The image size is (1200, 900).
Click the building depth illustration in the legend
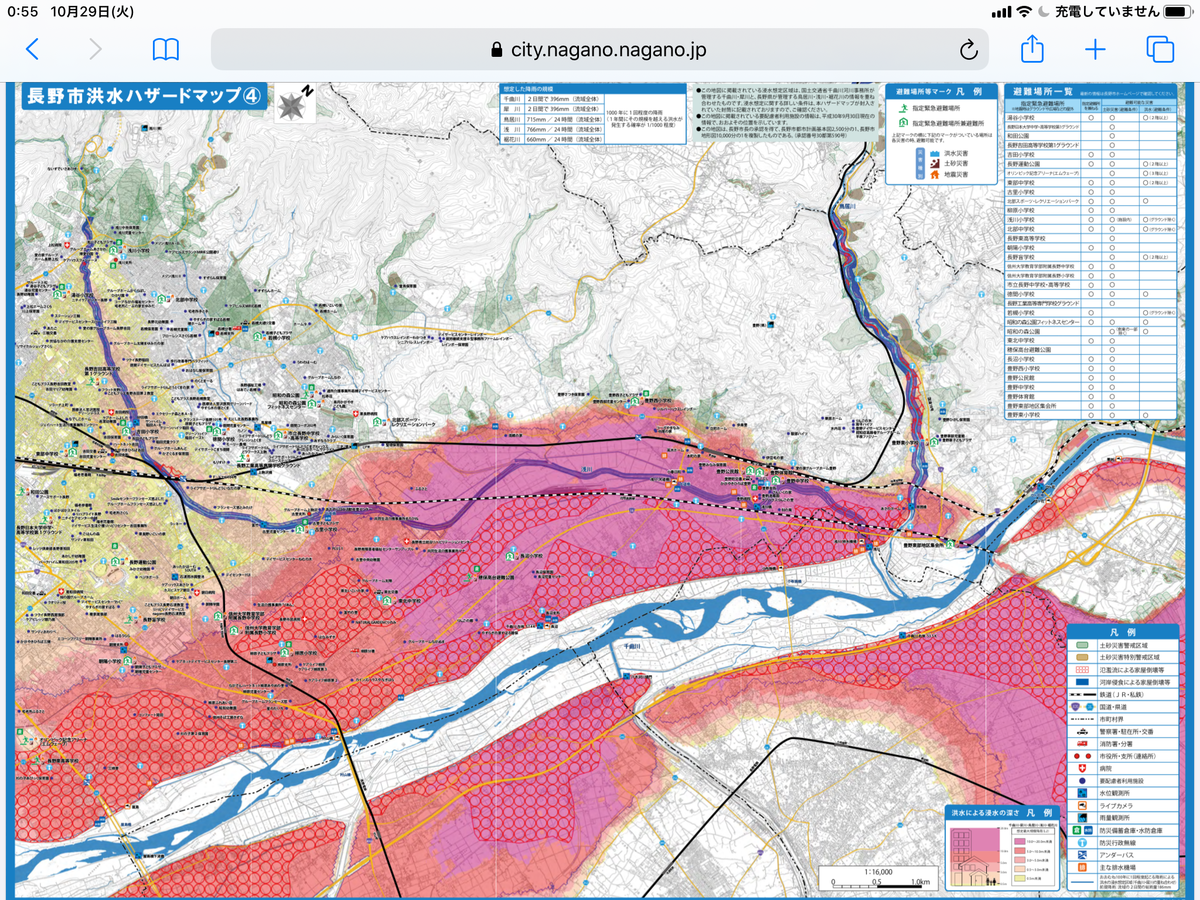pos(975,857)
